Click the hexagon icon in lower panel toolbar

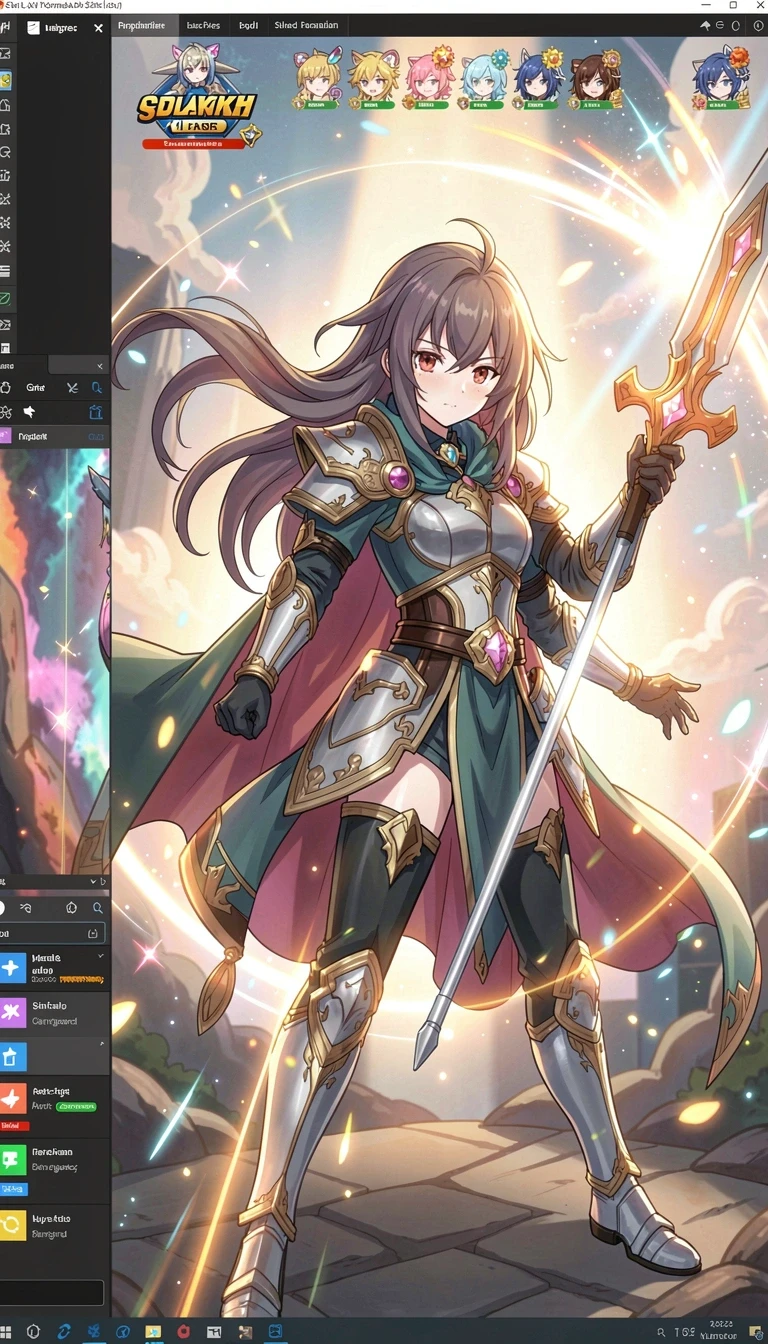tap(71, 908)
